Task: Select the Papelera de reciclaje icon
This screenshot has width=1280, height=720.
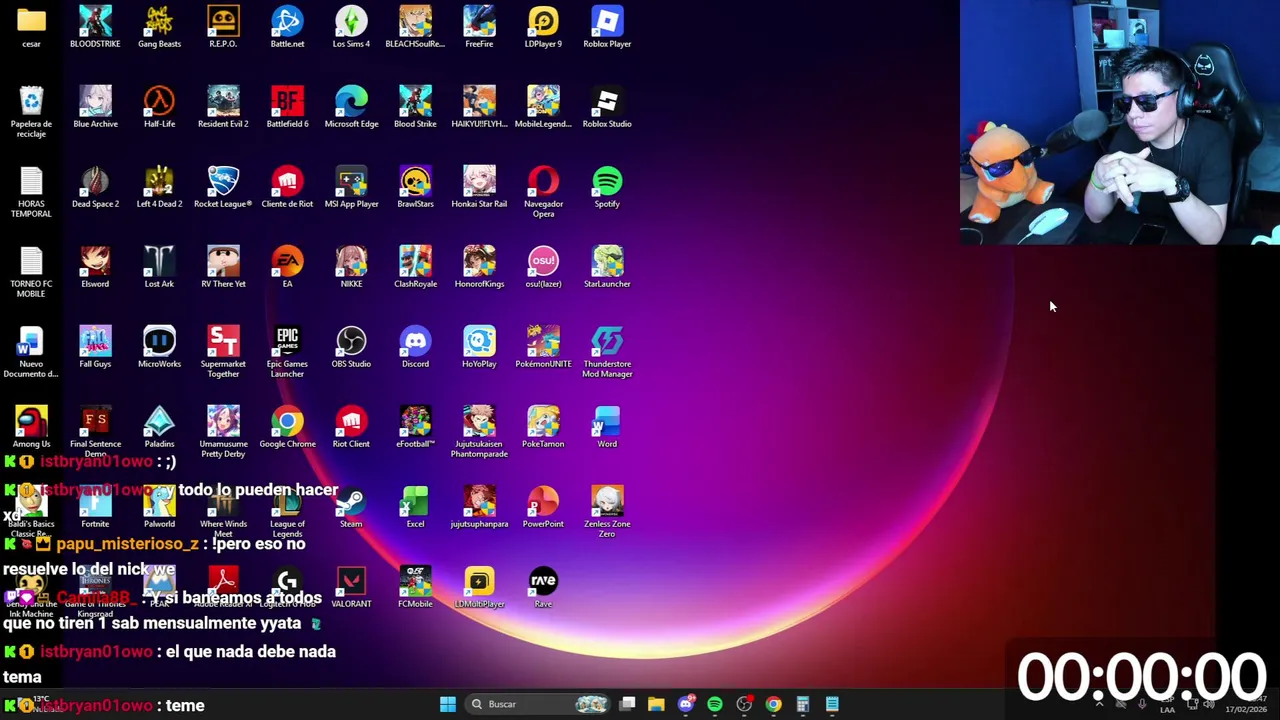Action: click(x=31, y=112)
